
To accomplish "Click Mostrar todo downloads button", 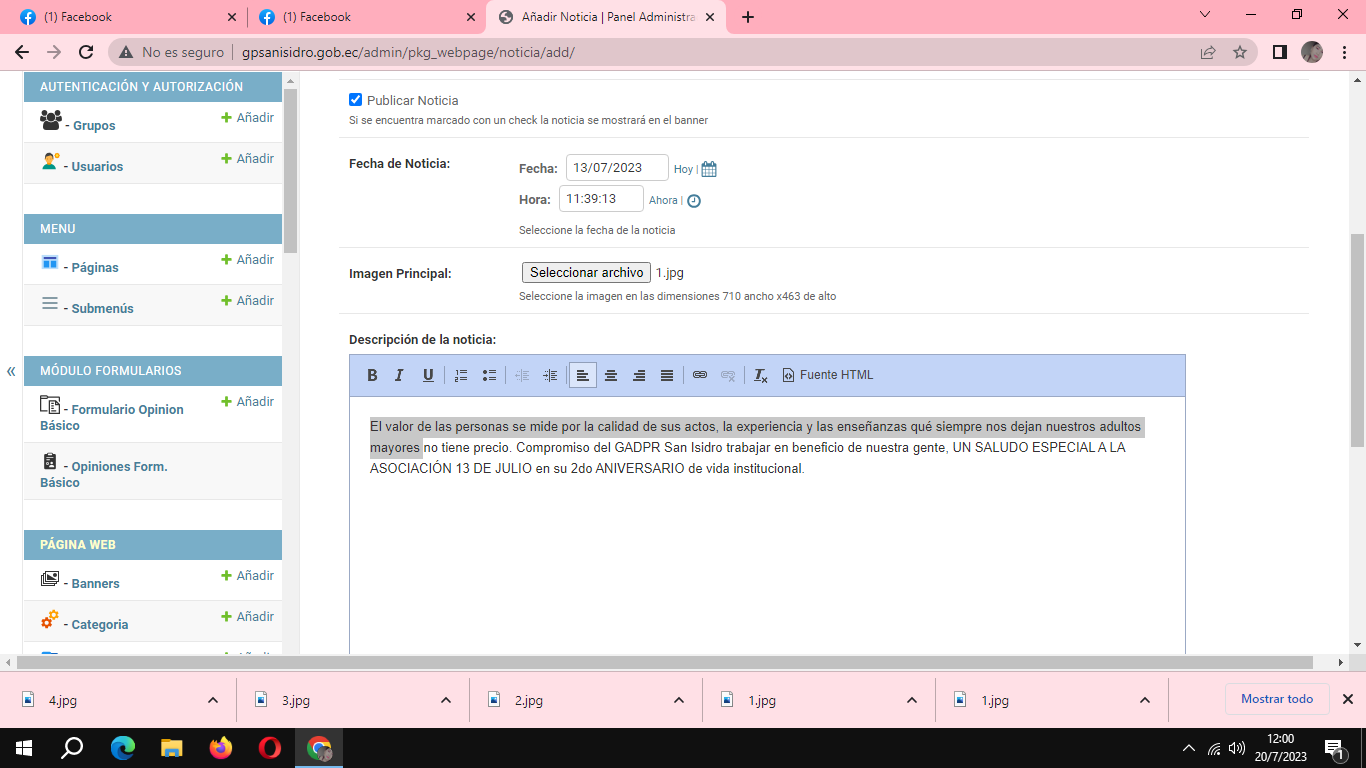I will 1276,699.
